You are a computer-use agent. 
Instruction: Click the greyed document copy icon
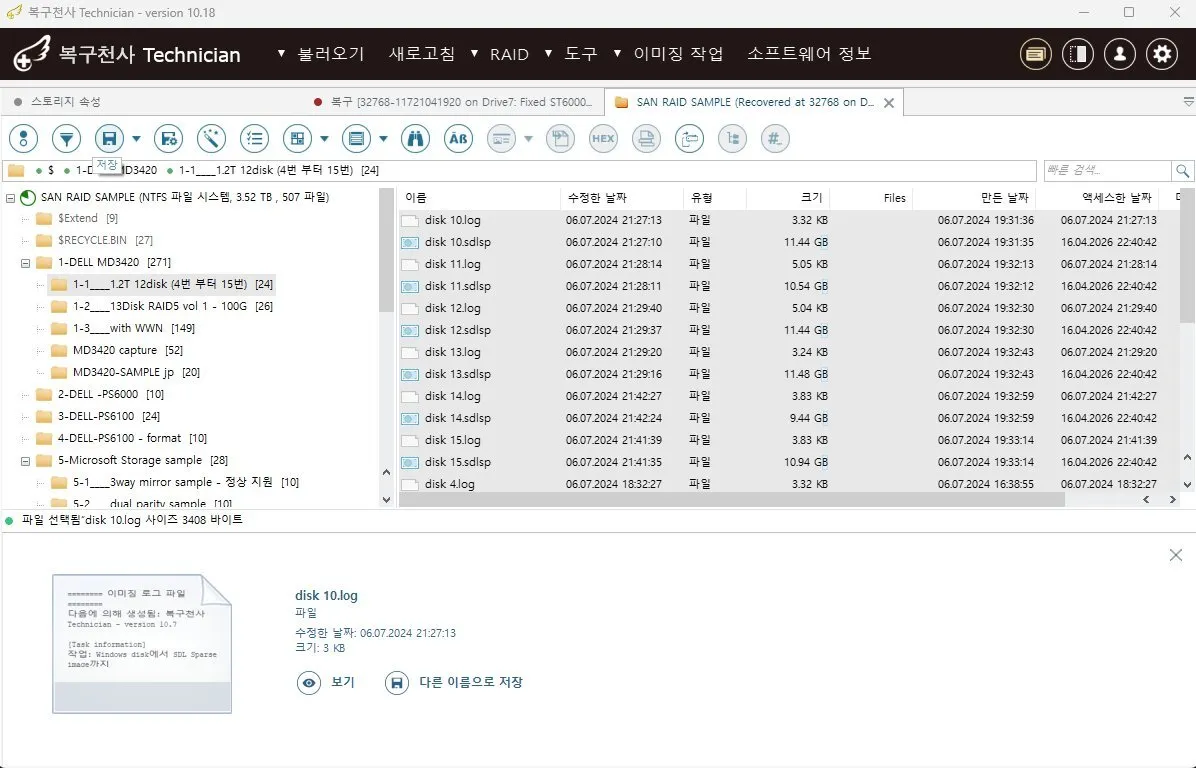click(x=561, y=139)
